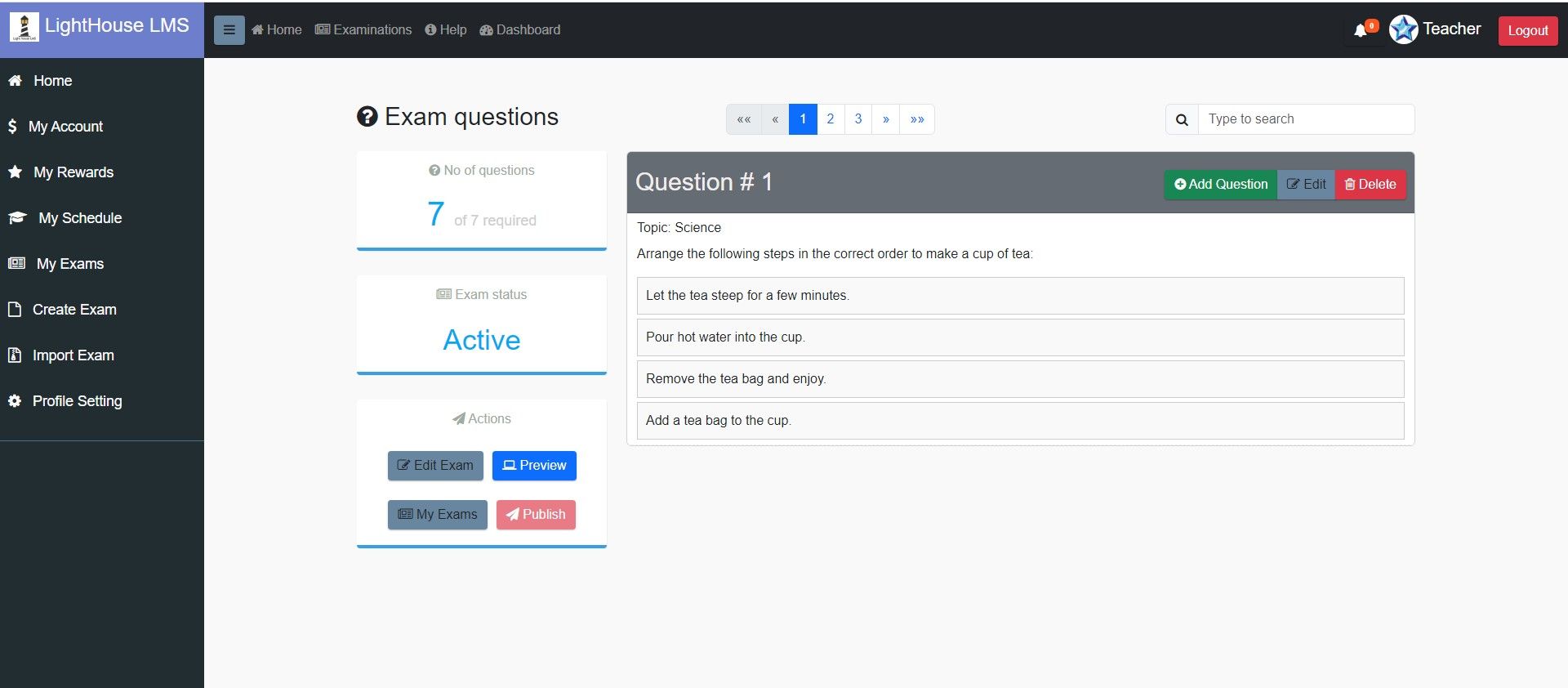Go to Create Exam page
The image size is (1568, 688).
[x=73, y=310]
